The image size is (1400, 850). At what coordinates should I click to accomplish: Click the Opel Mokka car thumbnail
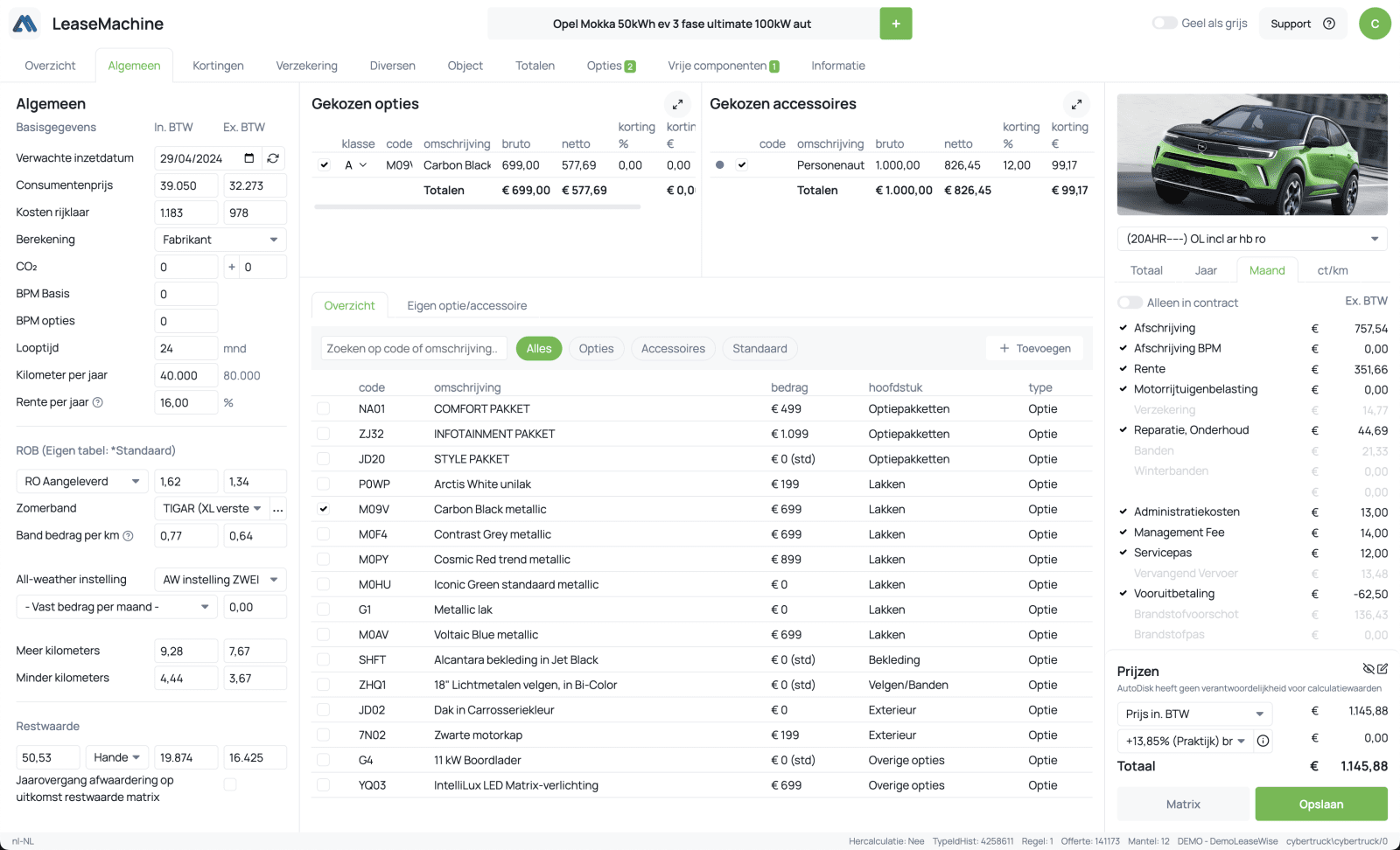pos(1252,155)
